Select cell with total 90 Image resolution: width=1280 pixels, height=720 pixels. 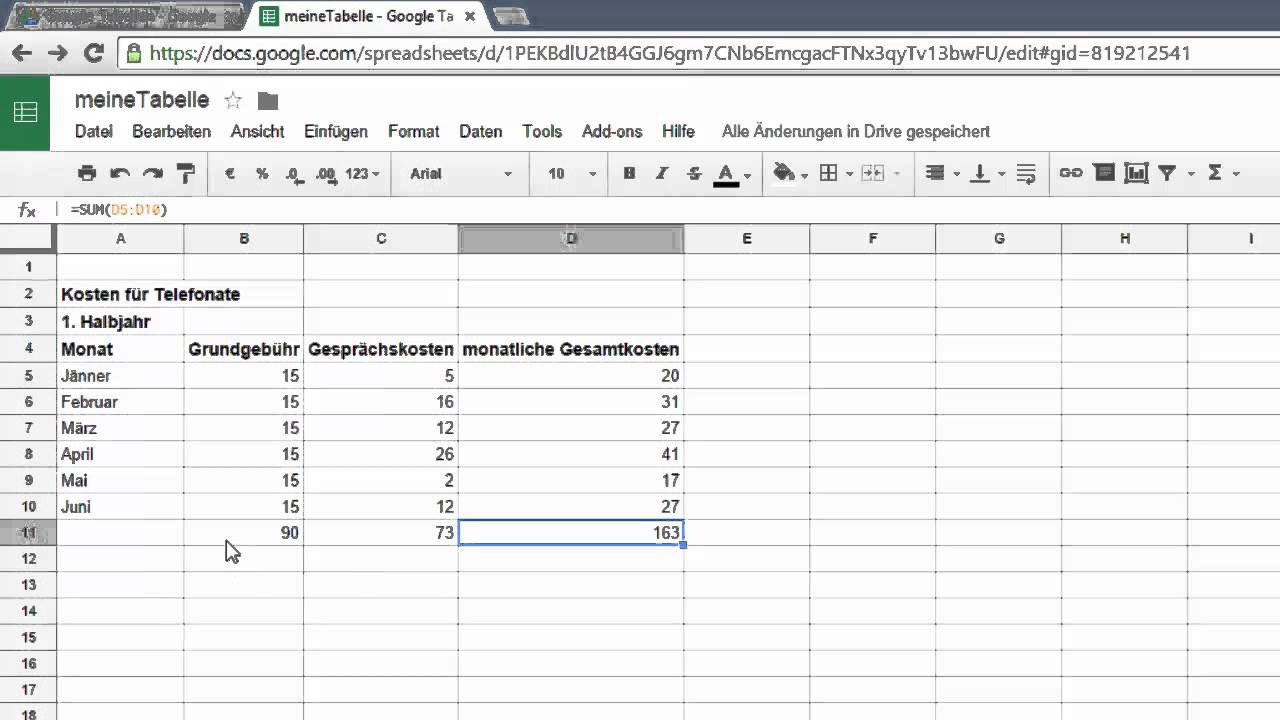click(244, 533)
